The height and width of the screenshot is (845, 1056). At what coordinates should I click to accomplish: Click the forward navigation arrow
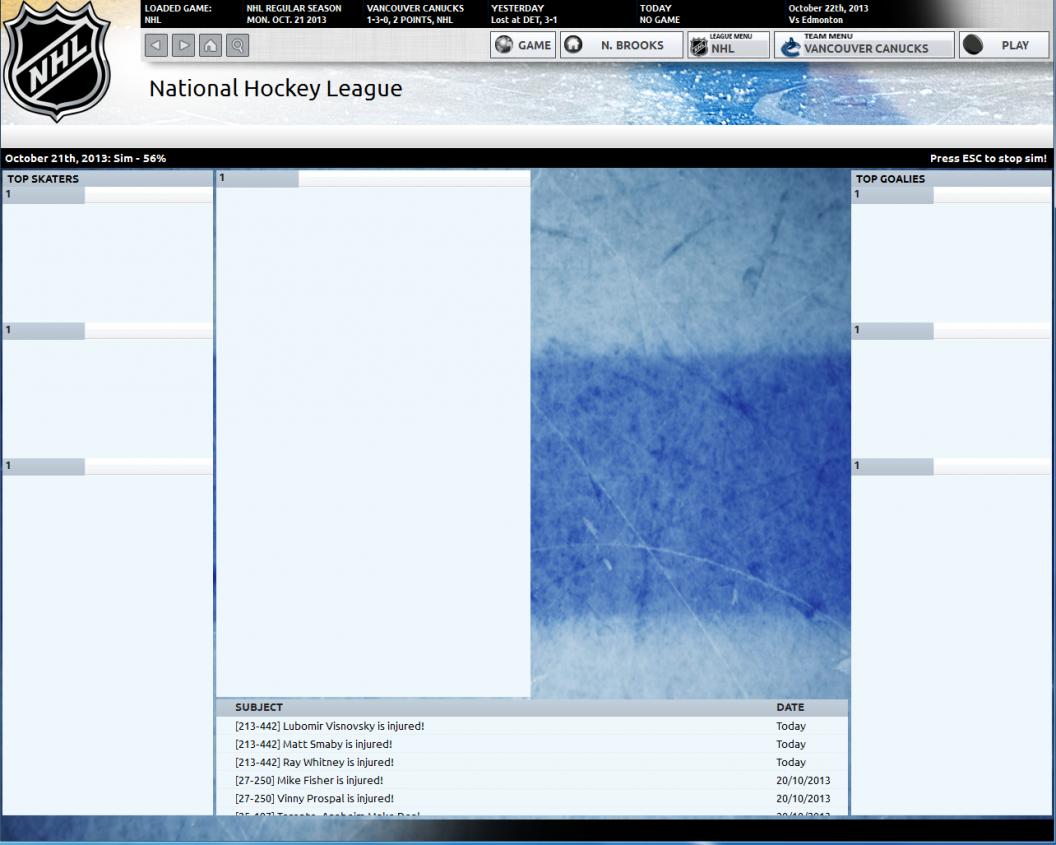pyautogui.click(x=183, y=45)
